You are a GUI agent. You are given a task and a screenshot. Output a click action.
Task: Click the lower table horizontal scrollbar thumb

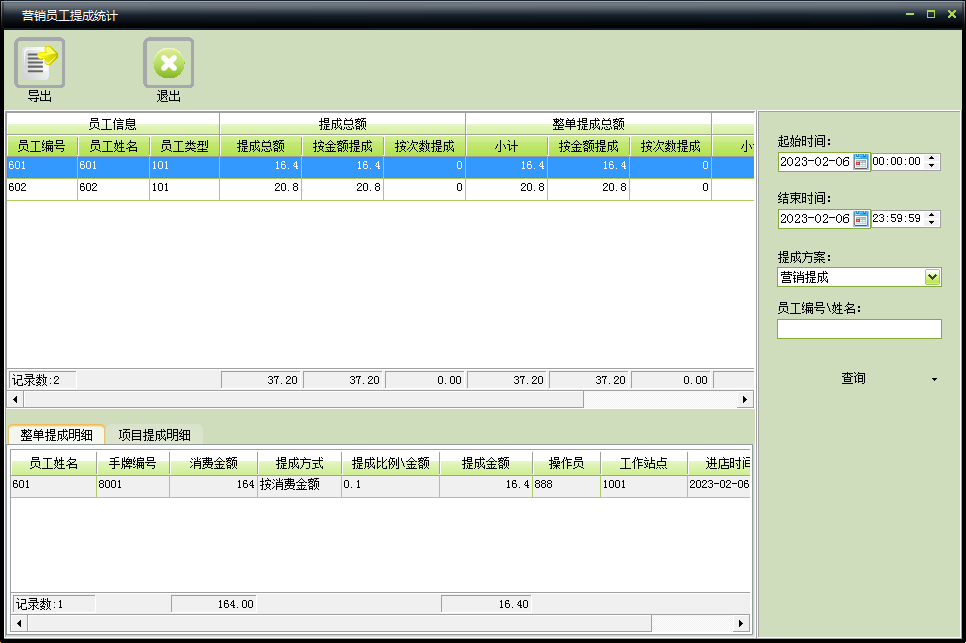[x=339, y=623]
